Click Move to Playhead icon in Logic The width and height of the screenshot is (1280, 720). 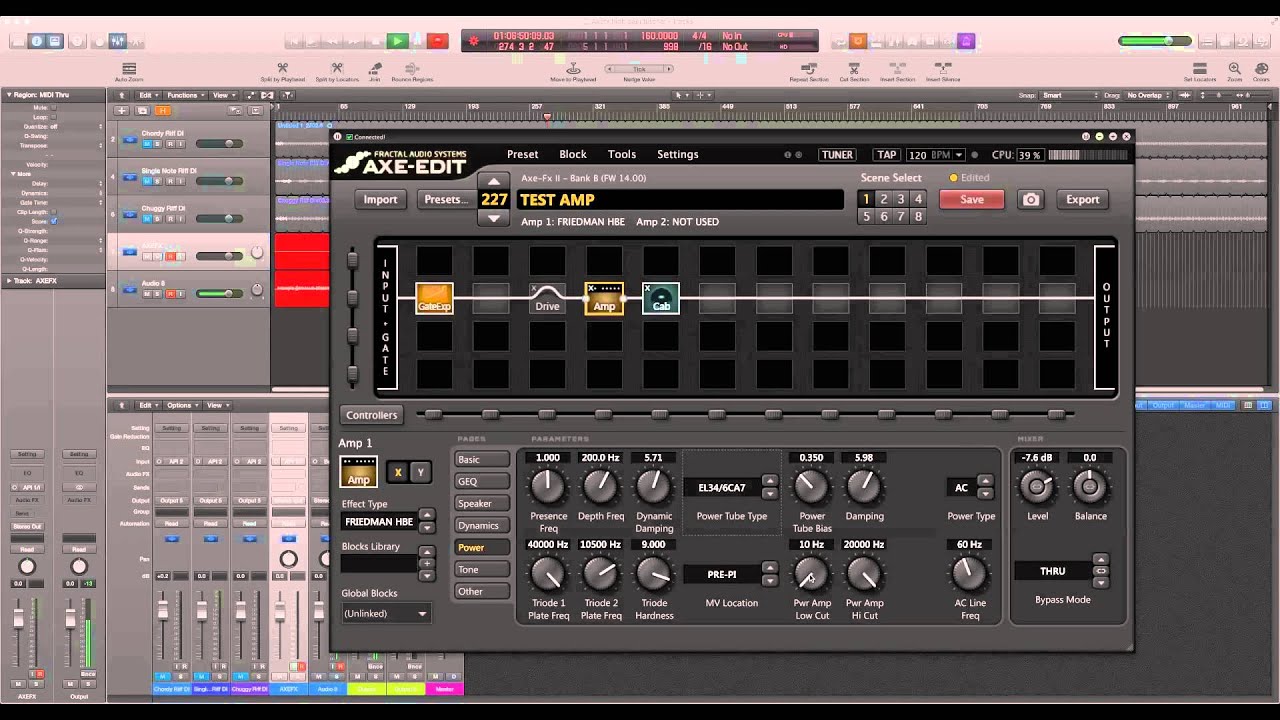coord(574,69)
